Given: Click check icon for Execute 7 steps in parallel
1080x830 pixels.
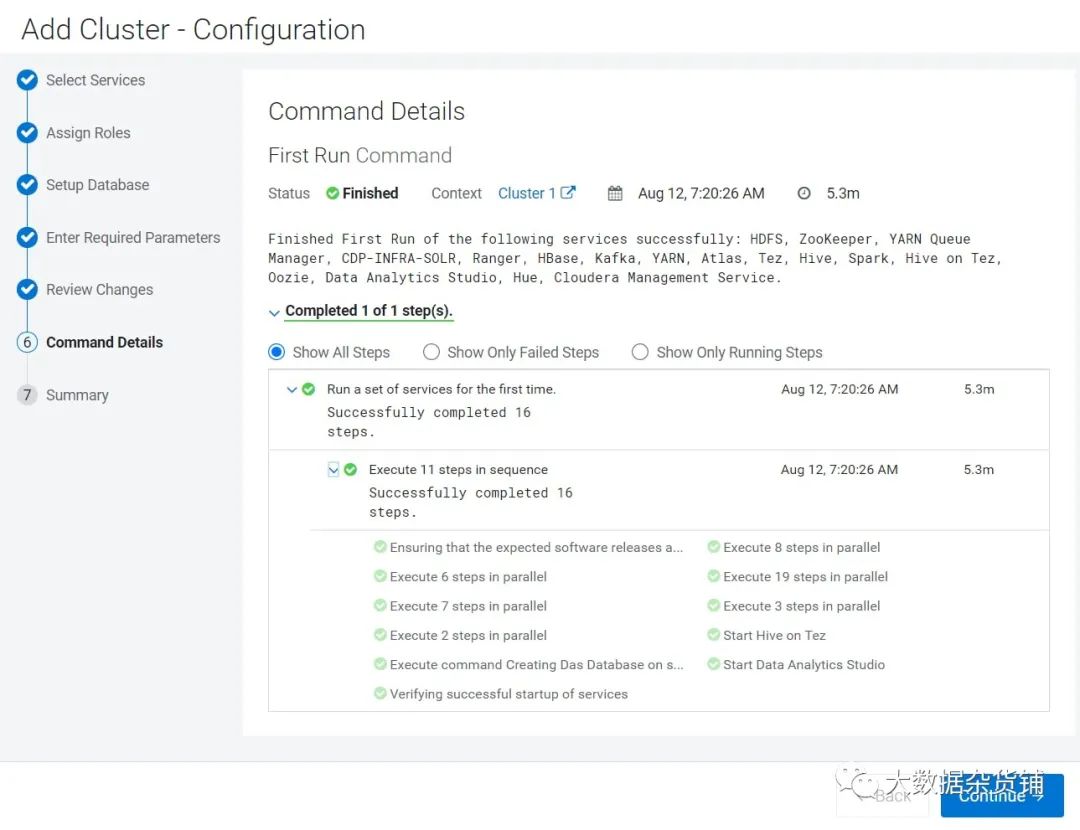Looking at the screenshot, I should (x=380, y=605).
